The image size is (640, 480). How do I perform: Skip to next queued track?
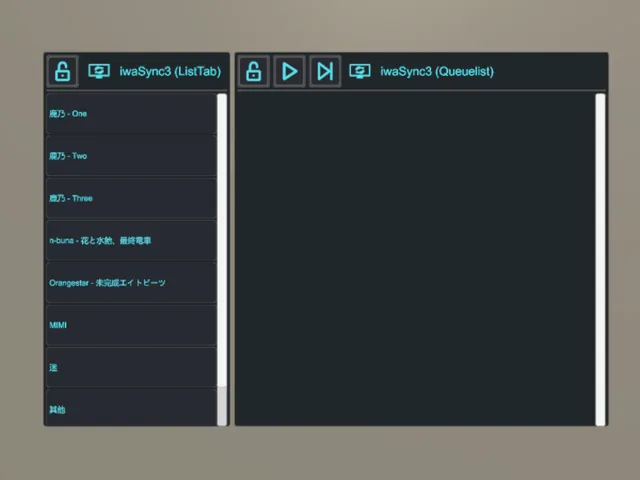click(x=325, y=71)
